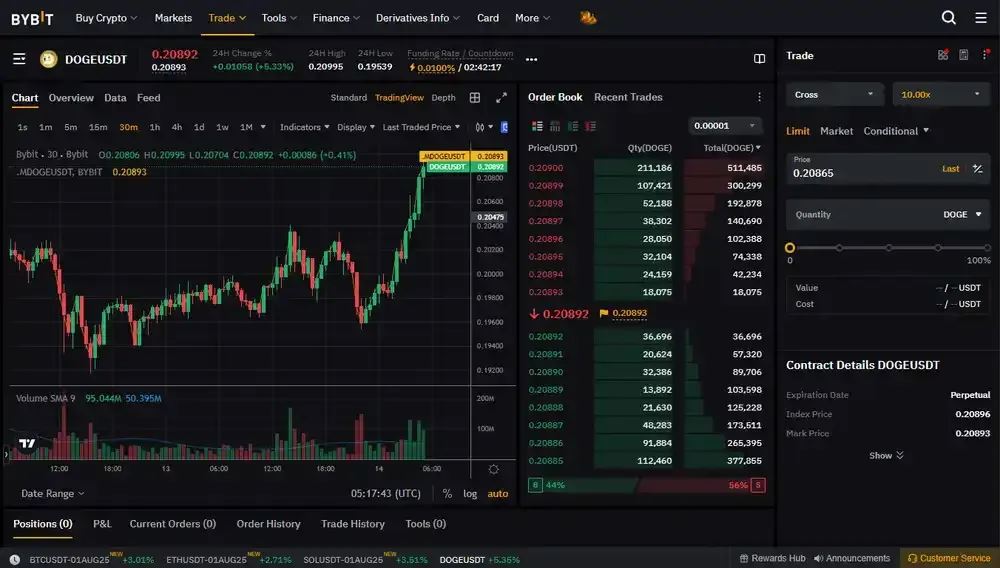Click the quantity percentage slider handle
This screenshot has height=568, width=1000.
[790, 247]
